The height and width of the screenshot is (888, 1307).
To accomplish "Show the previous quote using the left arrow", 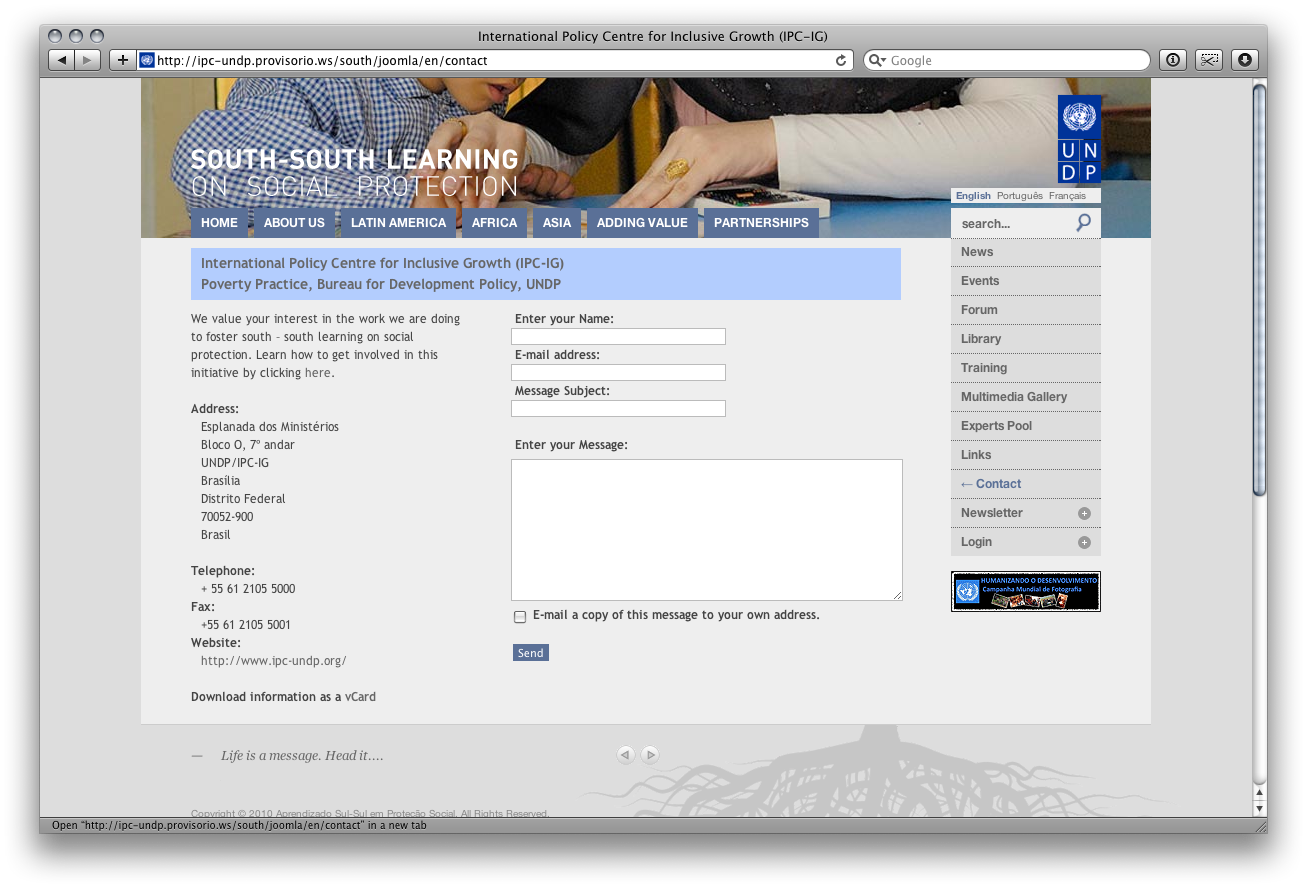I will click(626, 755).
